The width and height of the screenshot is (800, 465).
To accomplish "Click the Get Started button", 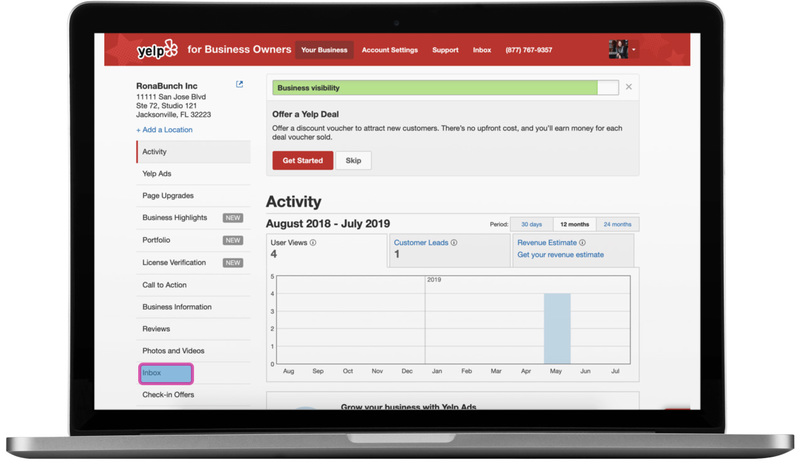I will tap(303, 160).
